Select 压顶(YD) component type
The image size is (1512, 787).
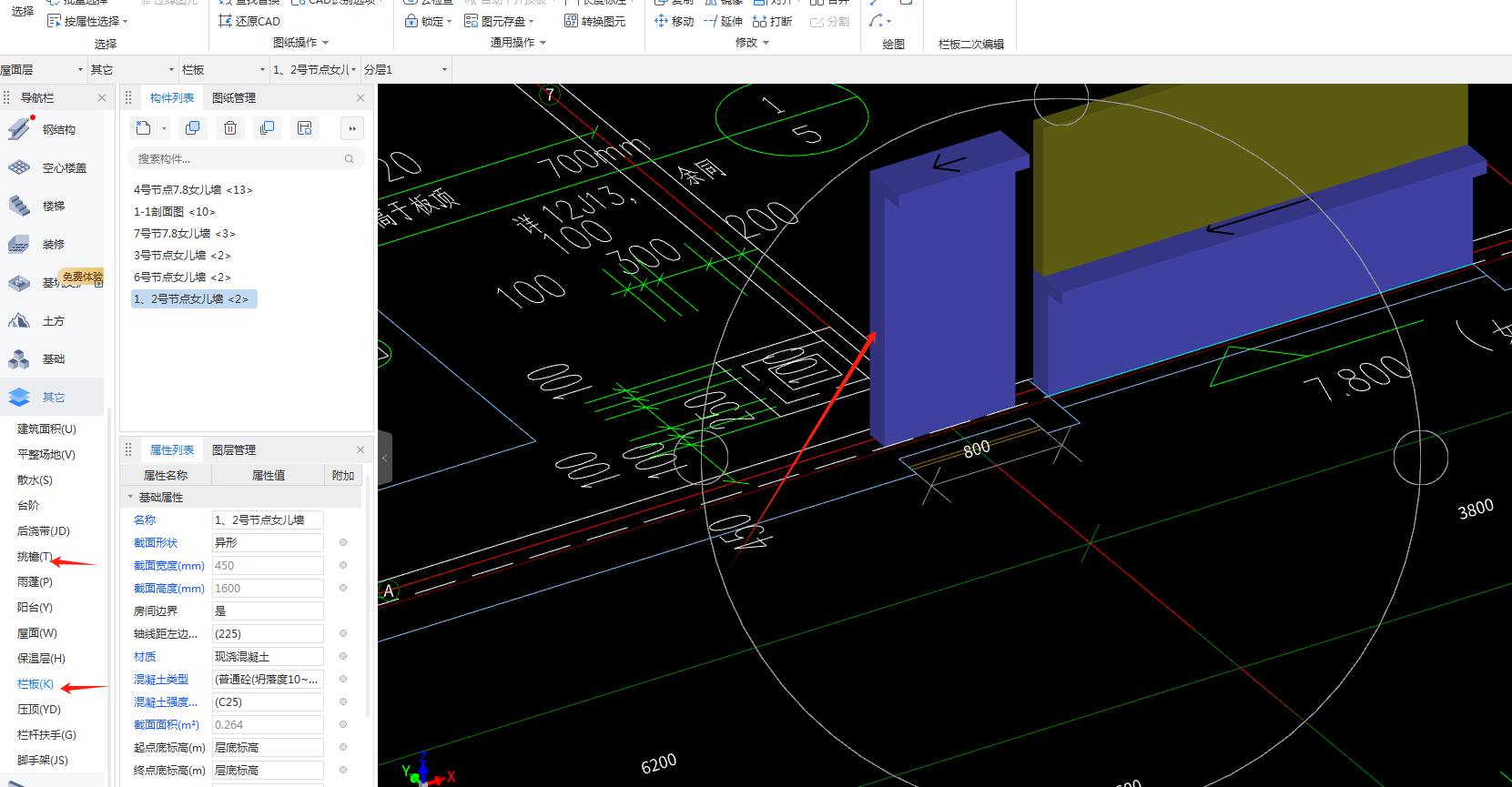tap(39, 710)
